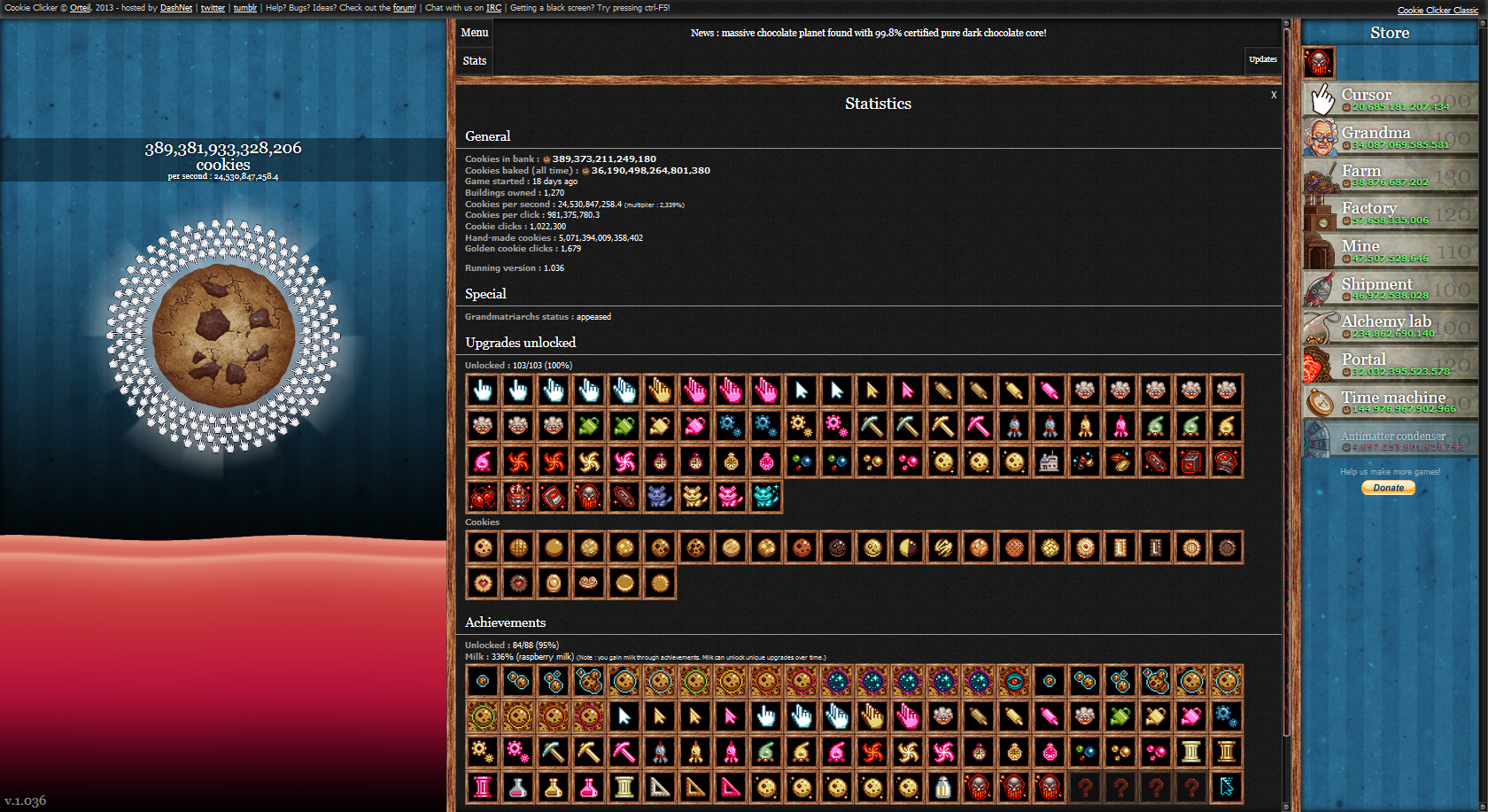Select the orange kitten upgrade icon
1488x812 pixels.
pos(694,497)
